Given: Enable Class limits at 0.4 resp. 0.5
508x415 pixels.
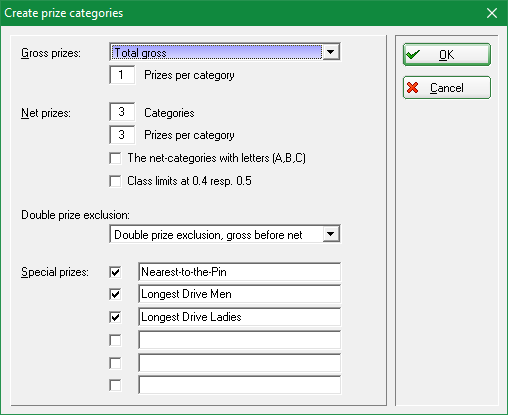Looking at the screenshot, I should pyautogui.click(x=115, y=181).
